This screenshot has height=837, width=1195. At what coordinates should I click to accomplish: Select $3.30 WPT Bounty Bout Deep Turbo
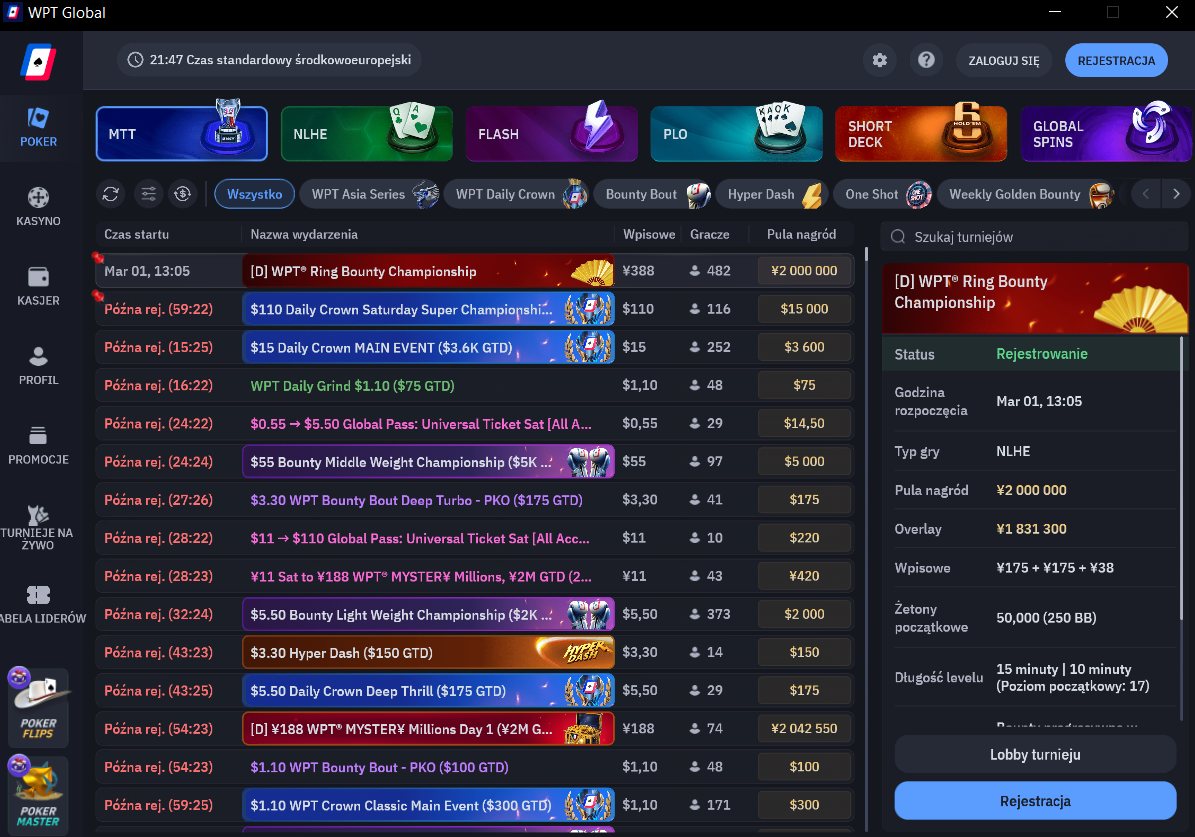pos(474,499)
